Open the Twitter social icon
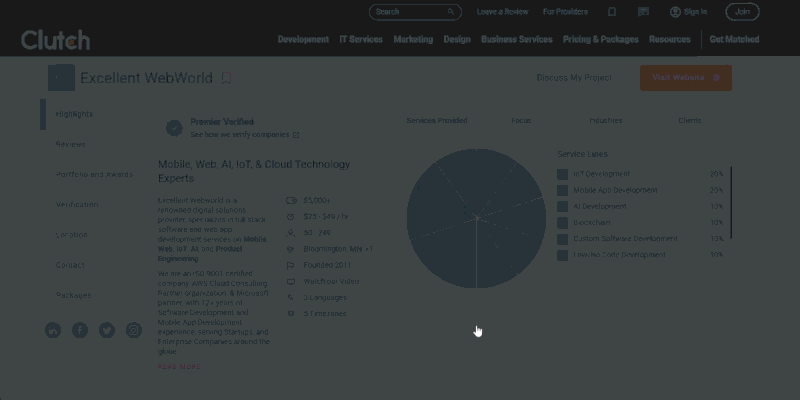 click(107, 330)
